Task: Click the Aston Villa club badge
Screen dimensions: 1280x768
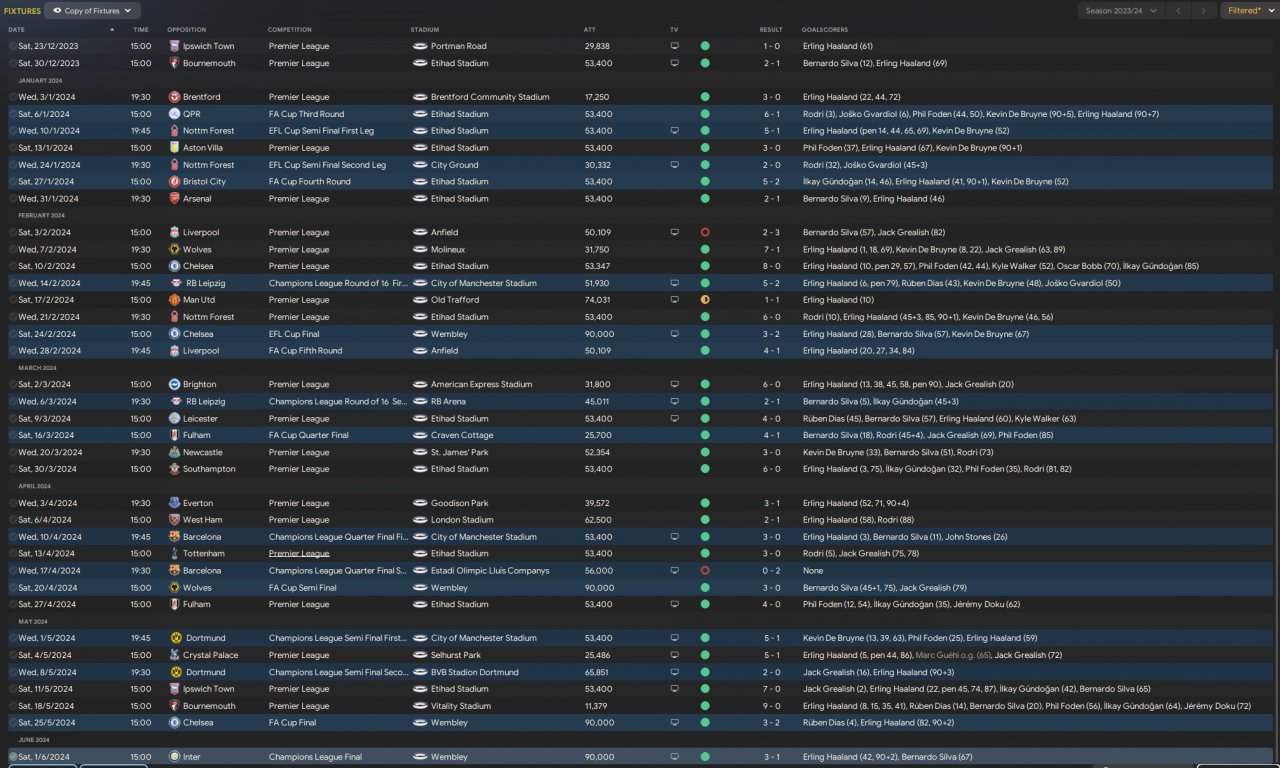Action: point(174,148)
